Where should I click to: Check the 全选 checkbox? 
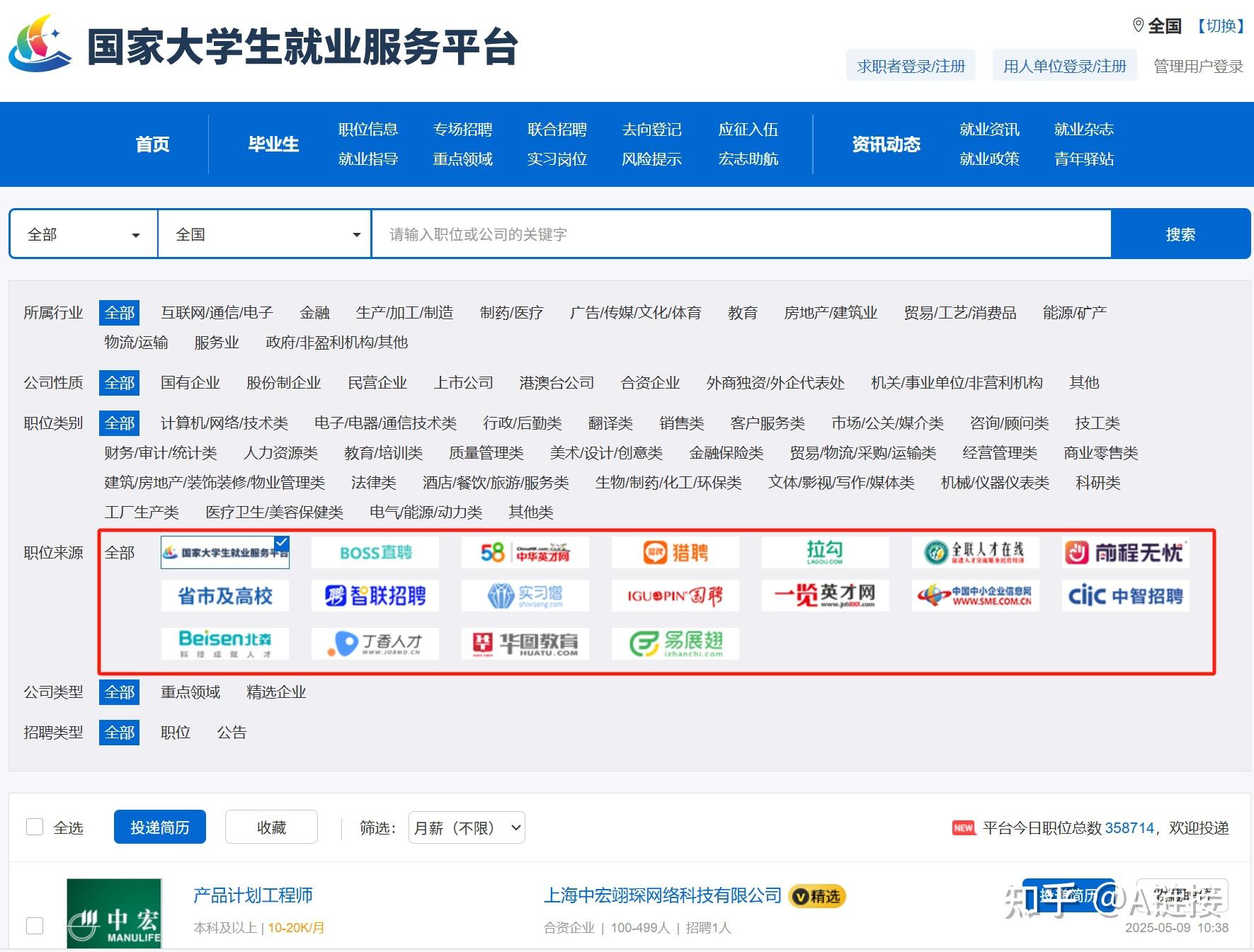click(x=35, y=827)
